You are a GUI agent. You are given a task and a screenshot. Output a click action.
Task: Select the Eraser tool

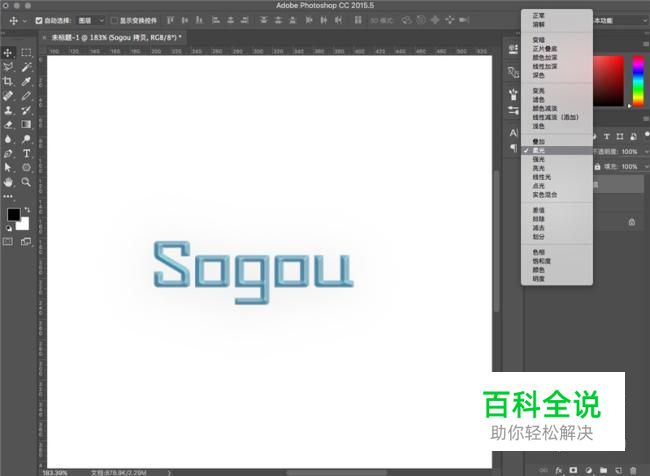pos(8,124)
